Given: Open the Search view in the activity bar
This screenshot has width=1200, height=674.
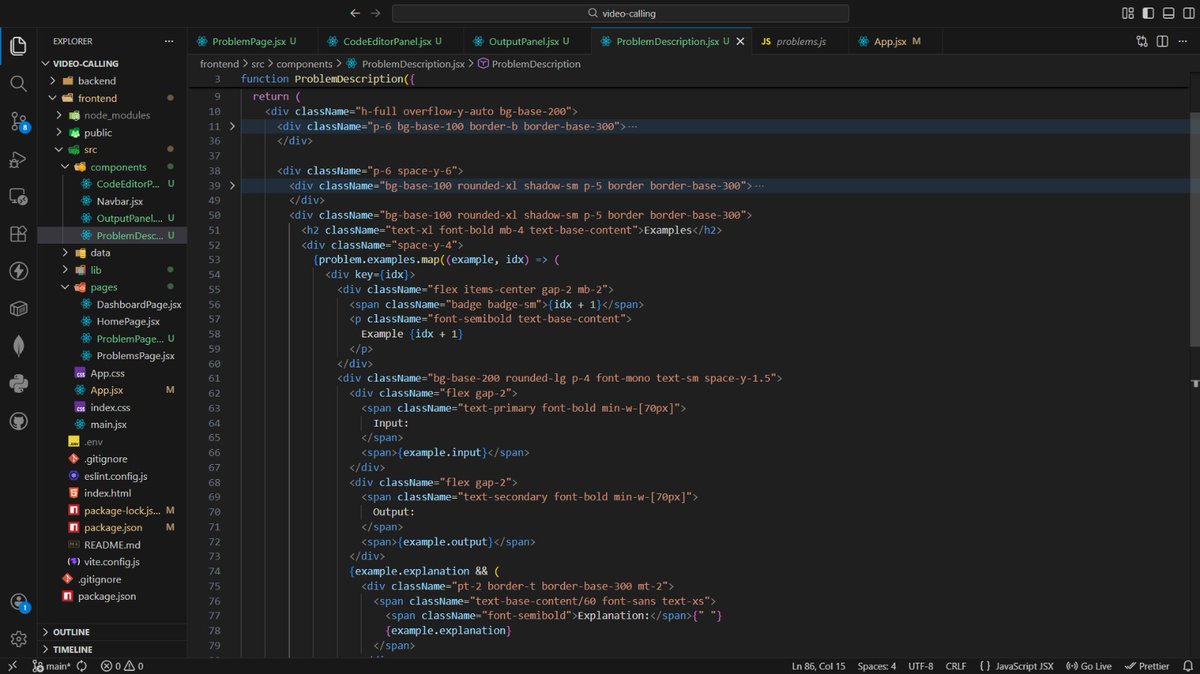Looking at the screenshot, I should (x=18, y=84).
